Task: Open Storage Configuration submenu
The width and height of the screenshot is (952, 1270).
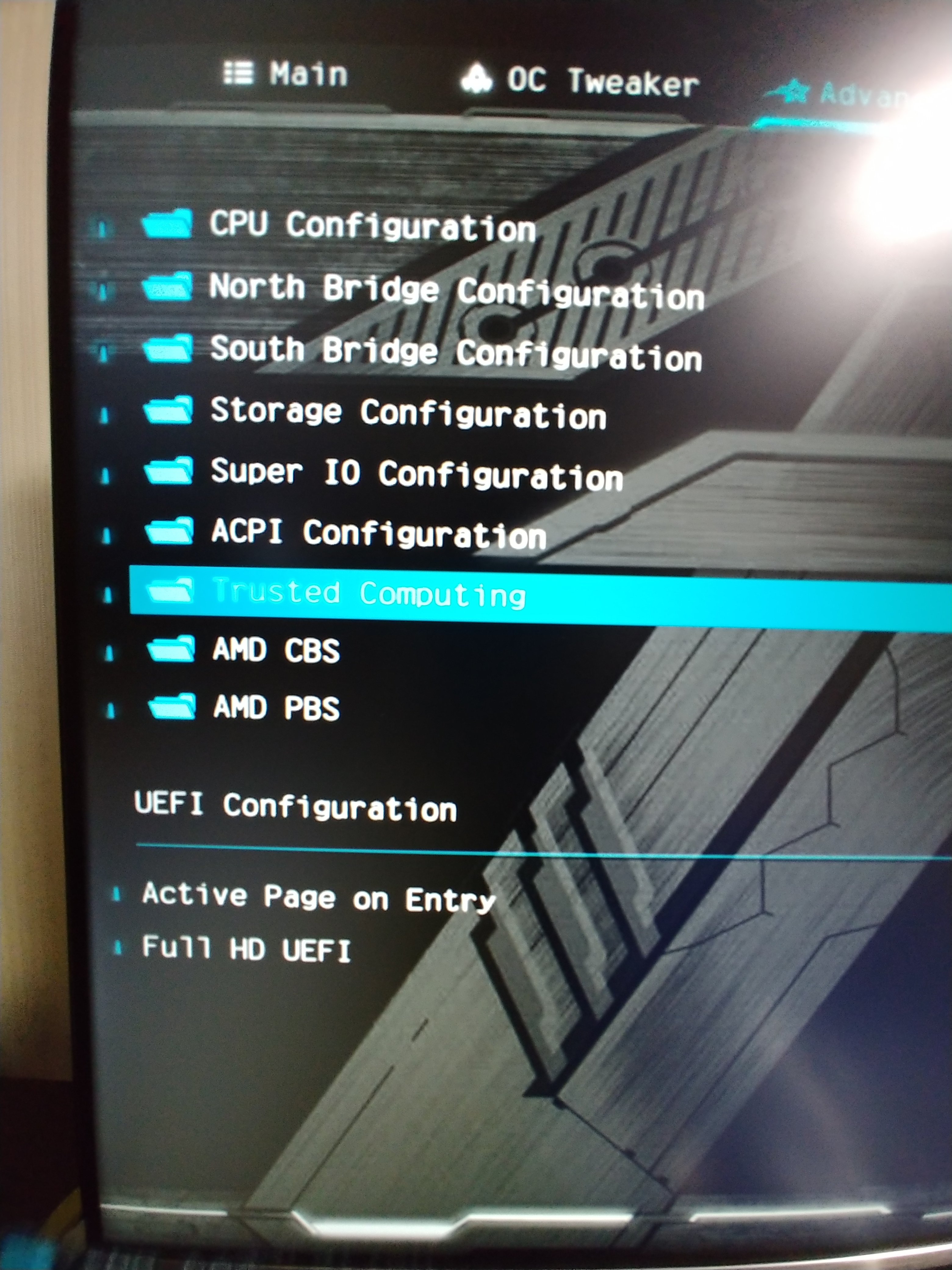Action: point(408,413)
